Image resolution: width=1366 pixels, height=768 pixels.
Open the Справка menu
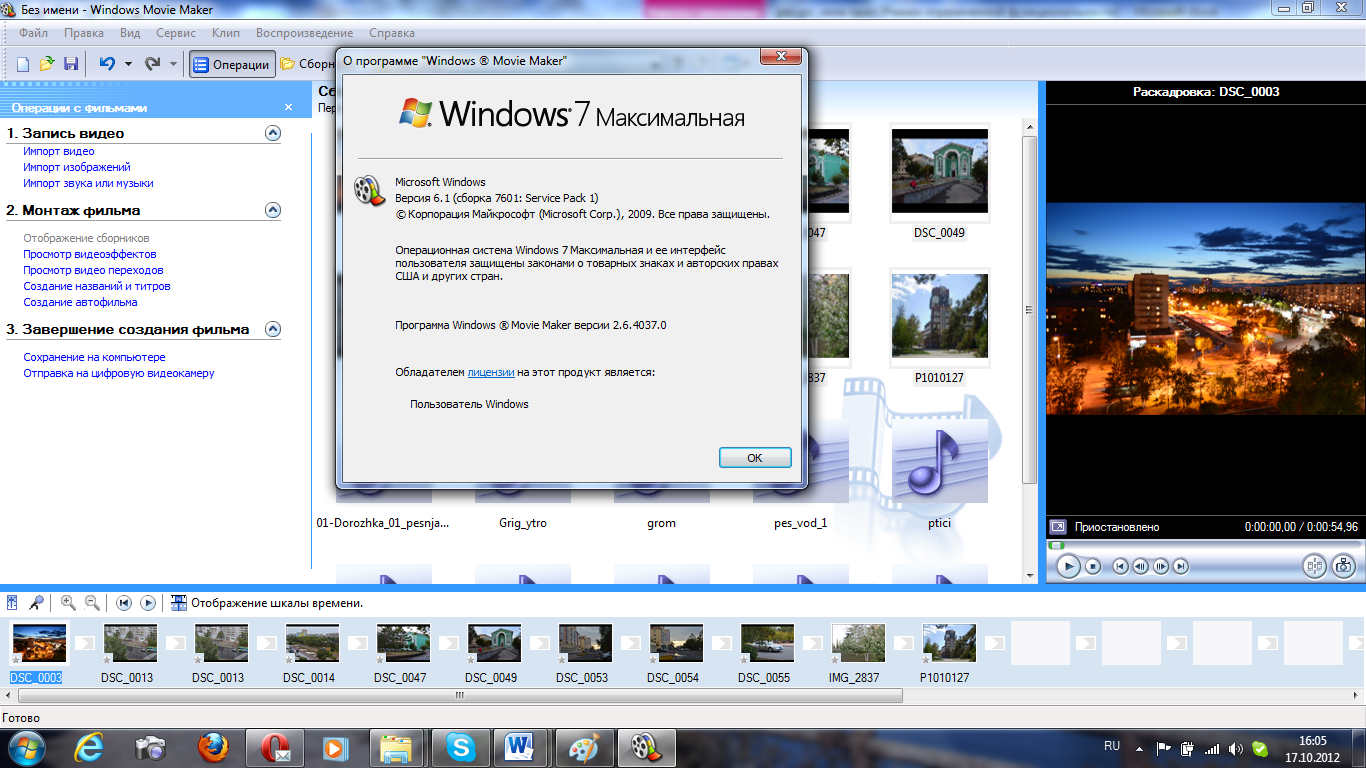tap(392, 33)
